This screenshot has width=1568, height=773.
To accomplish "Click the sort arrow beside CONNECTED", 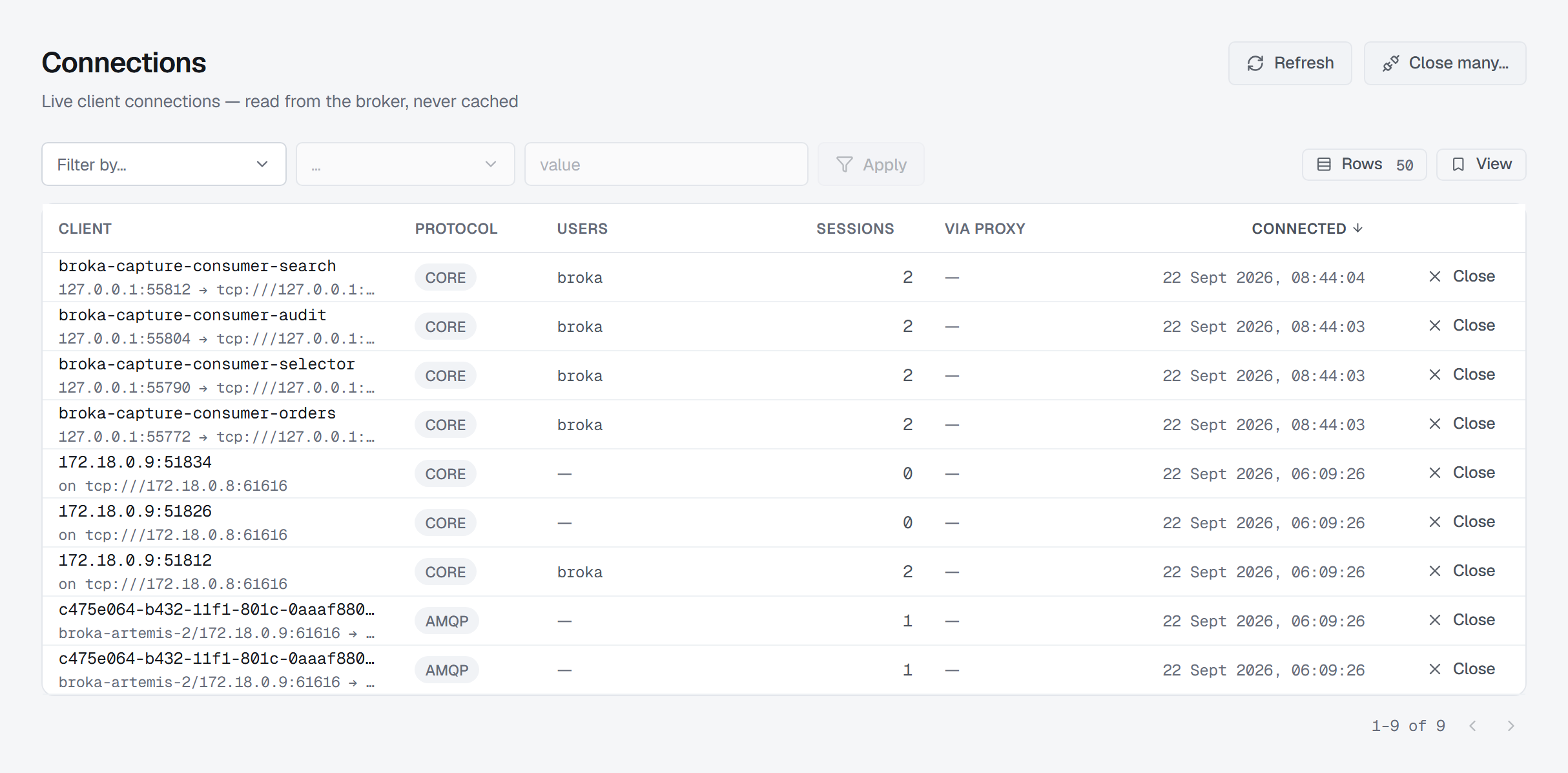I will pos(1358,228).
